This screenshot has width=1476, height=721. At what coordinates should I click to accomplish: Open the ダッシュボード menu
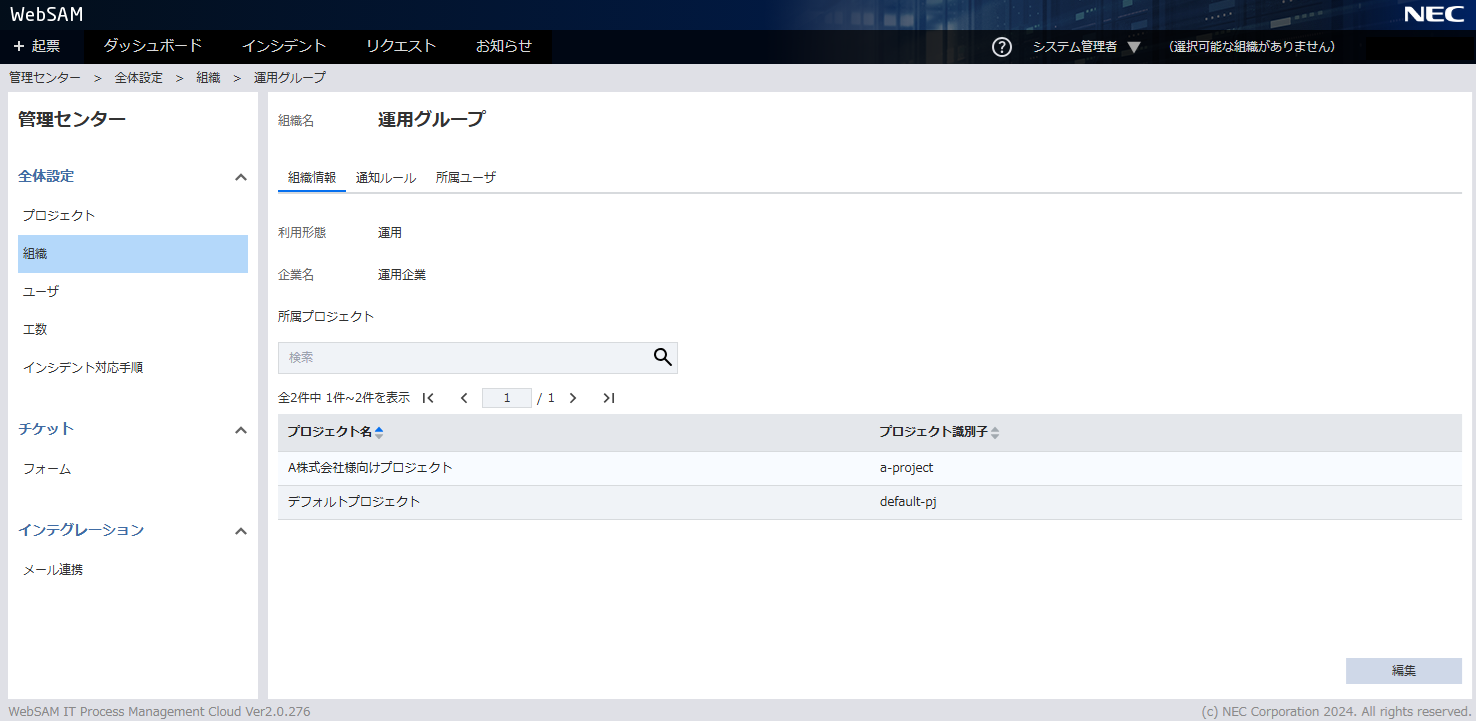coord(153,46)
